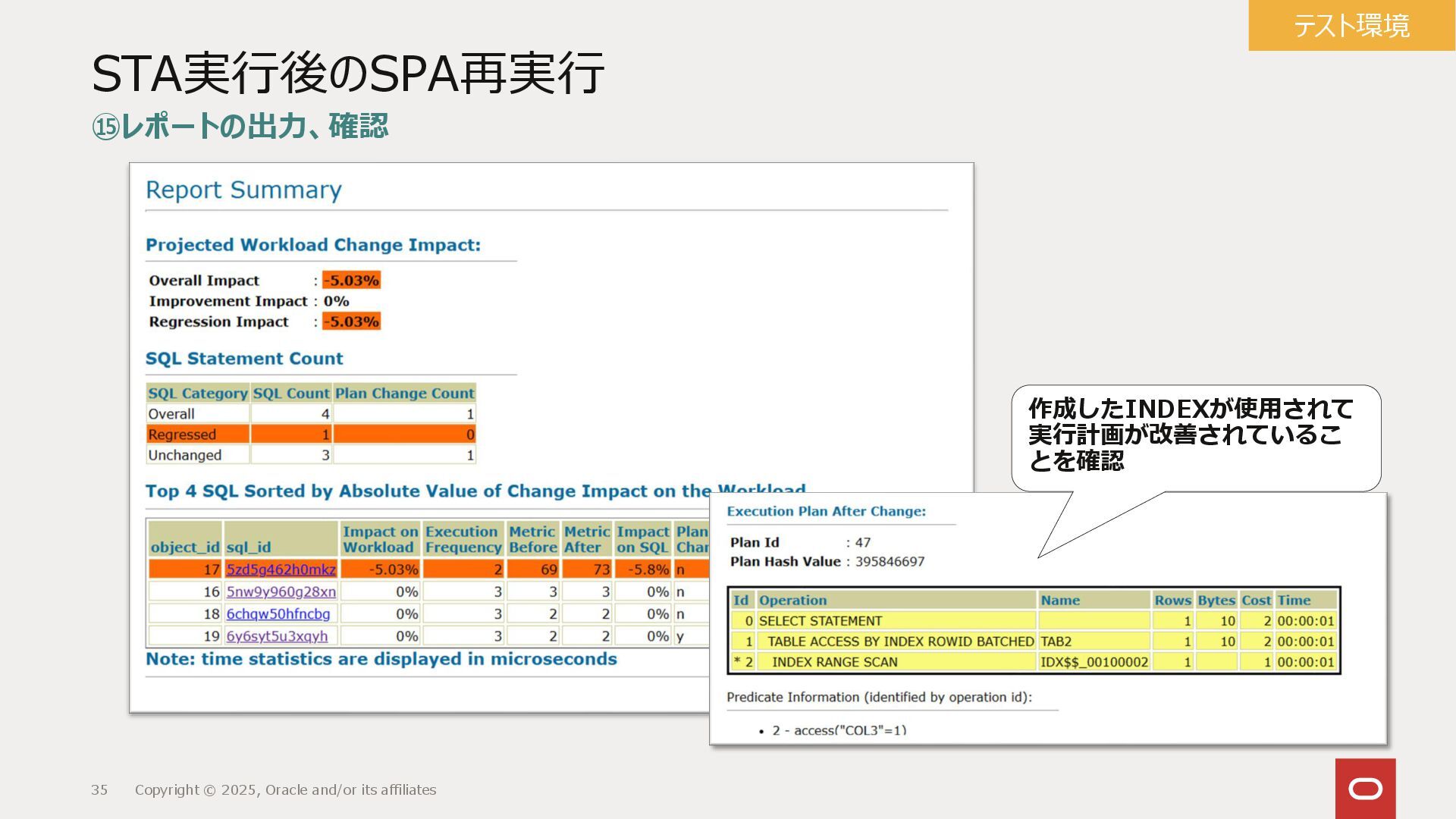The image size is (1456, 819).
Task: Click the IDX$$_00100002 index name cell
Action: (x=1094, y=662)
